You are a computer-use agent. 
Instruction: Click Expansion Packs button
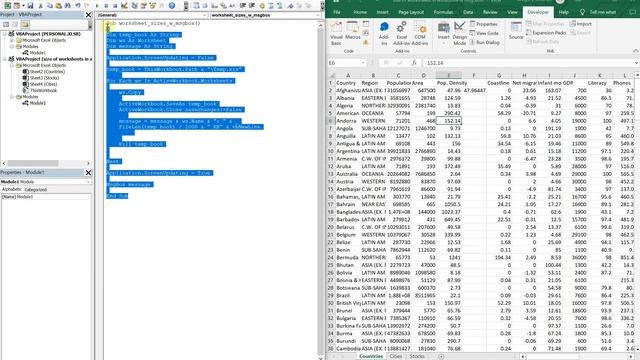(546, 33)
